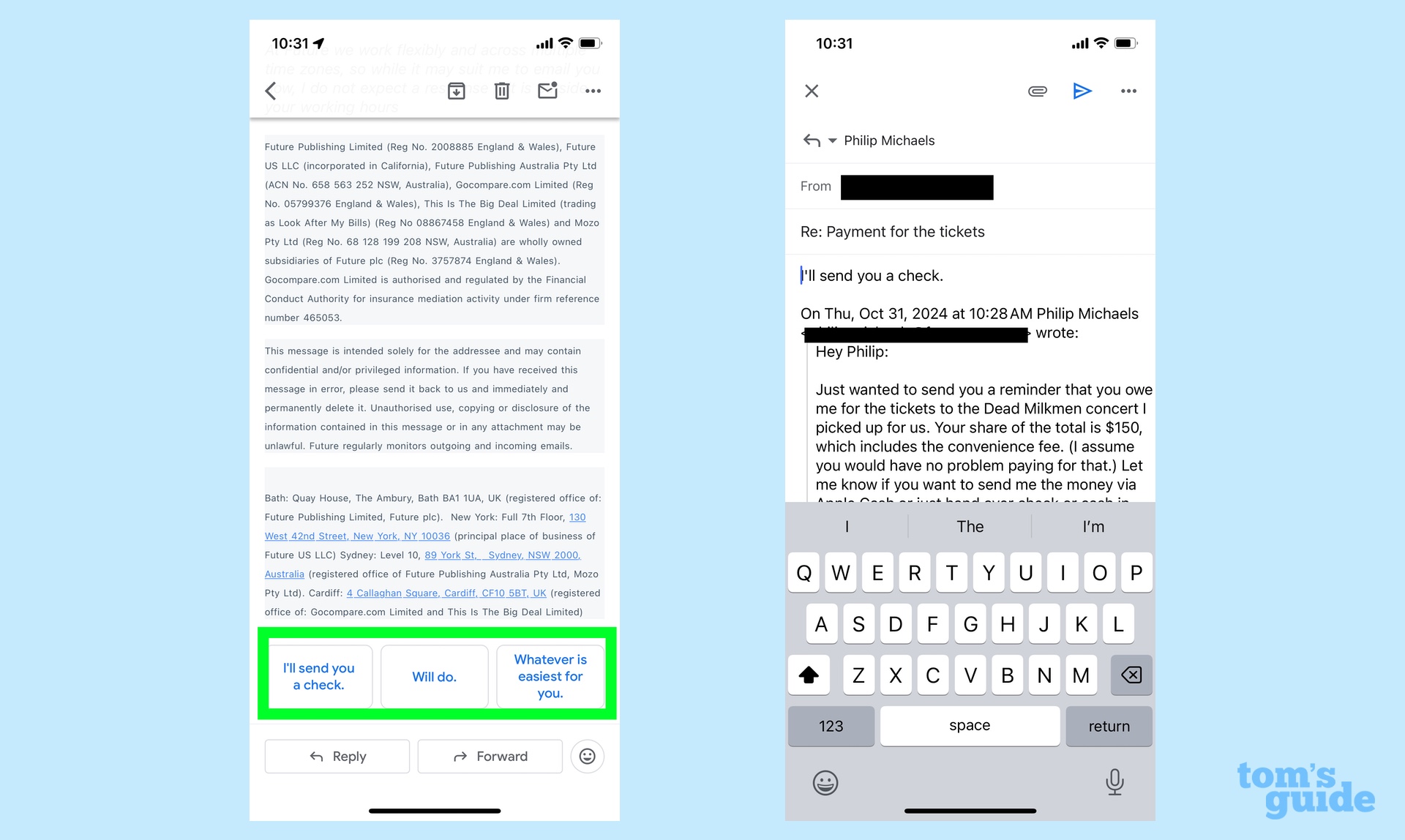Tap the move/label (envelope) icon on email

click(x=546, y=91)
